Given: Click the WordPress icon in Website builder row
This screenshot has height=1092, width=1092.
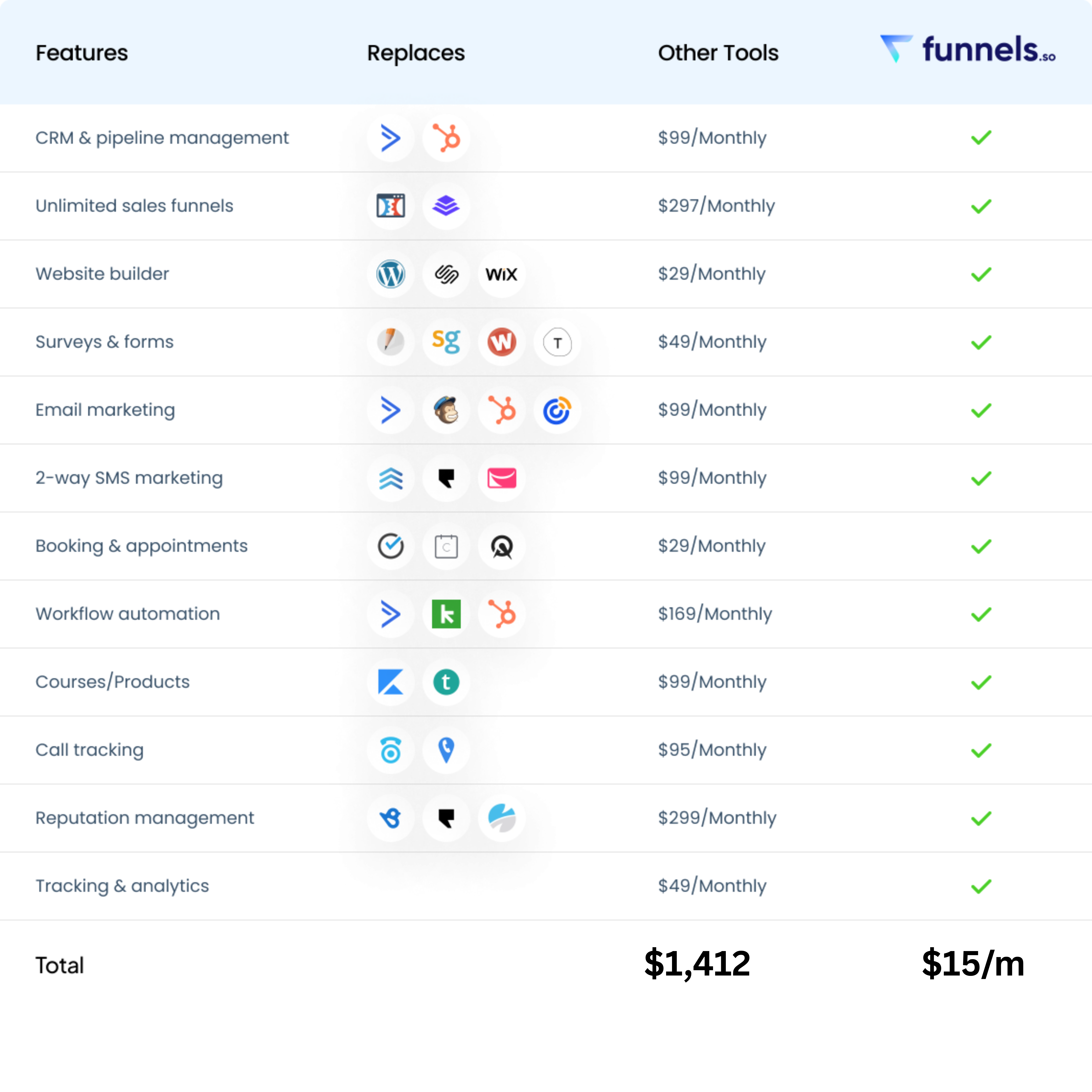Looking at the screenshot, I should pyautogui.click(x=390, y=274).
